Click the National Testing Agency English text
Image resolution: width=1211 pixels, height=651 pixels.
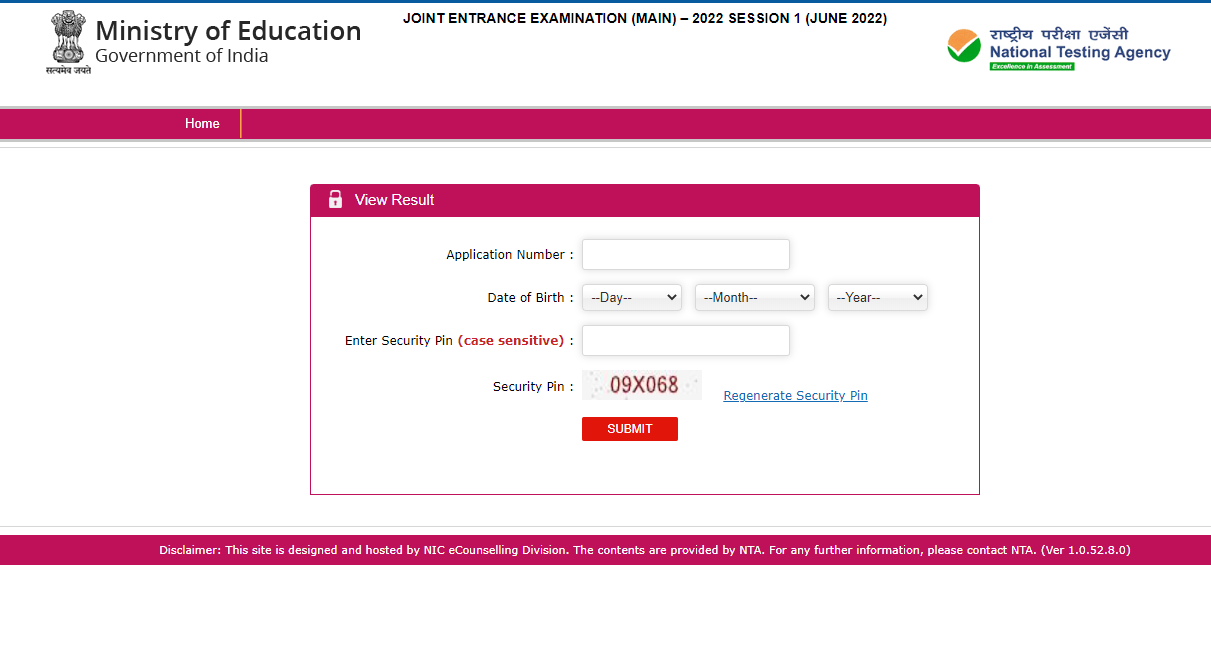pyautogui.click(x=1079, y=52)
